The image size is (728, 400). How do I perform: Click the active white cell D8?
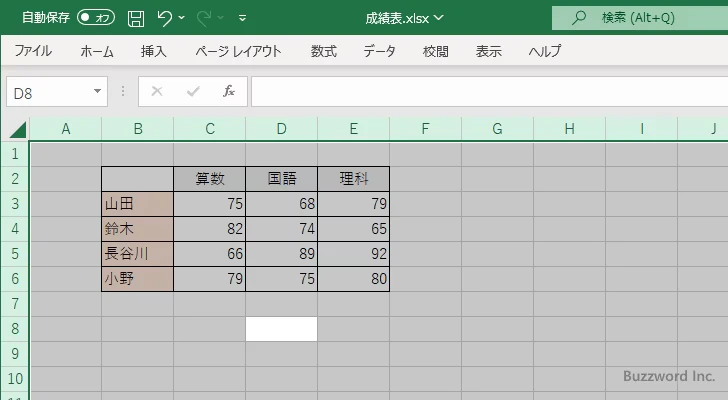point(281,329)
